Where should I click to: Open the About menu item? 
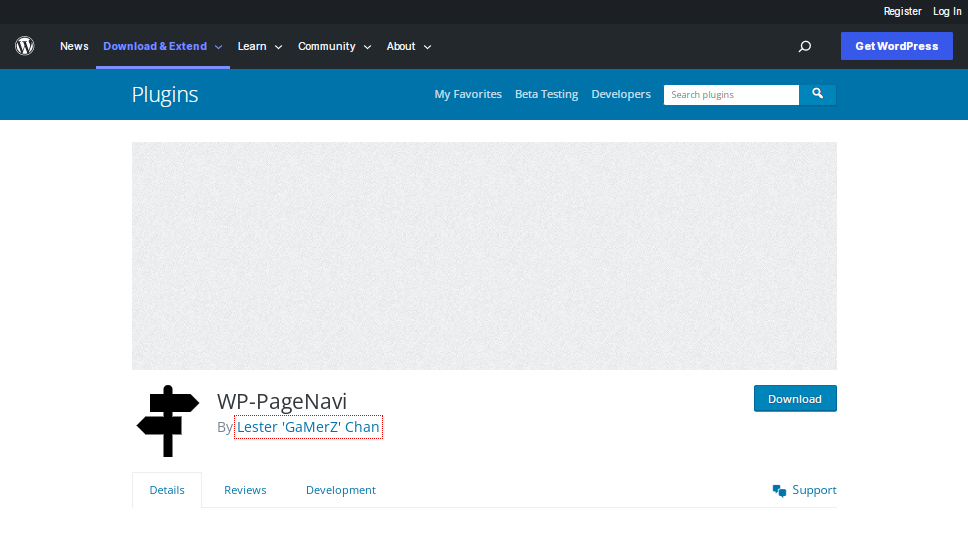pyautogui.click(x=401, y=46)
